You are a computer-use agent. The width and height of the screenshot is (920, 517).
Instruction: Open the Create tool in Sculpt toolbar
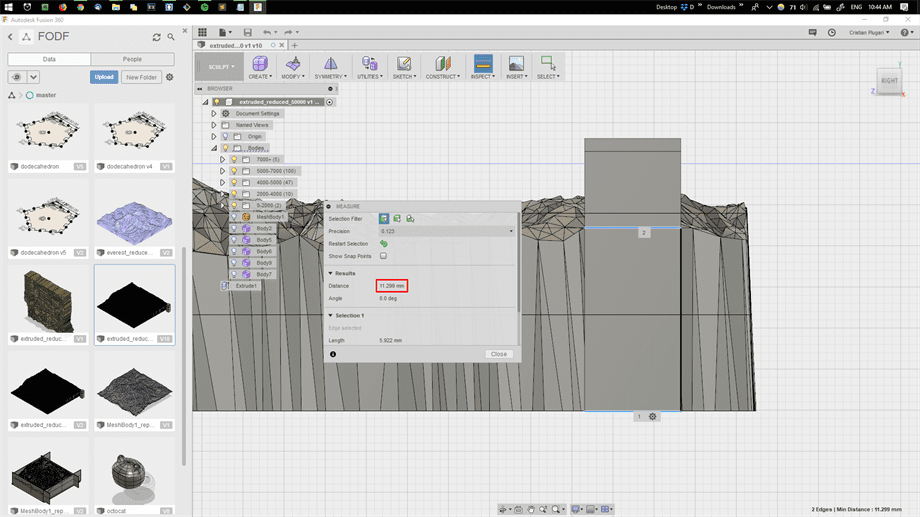[259, 67]
